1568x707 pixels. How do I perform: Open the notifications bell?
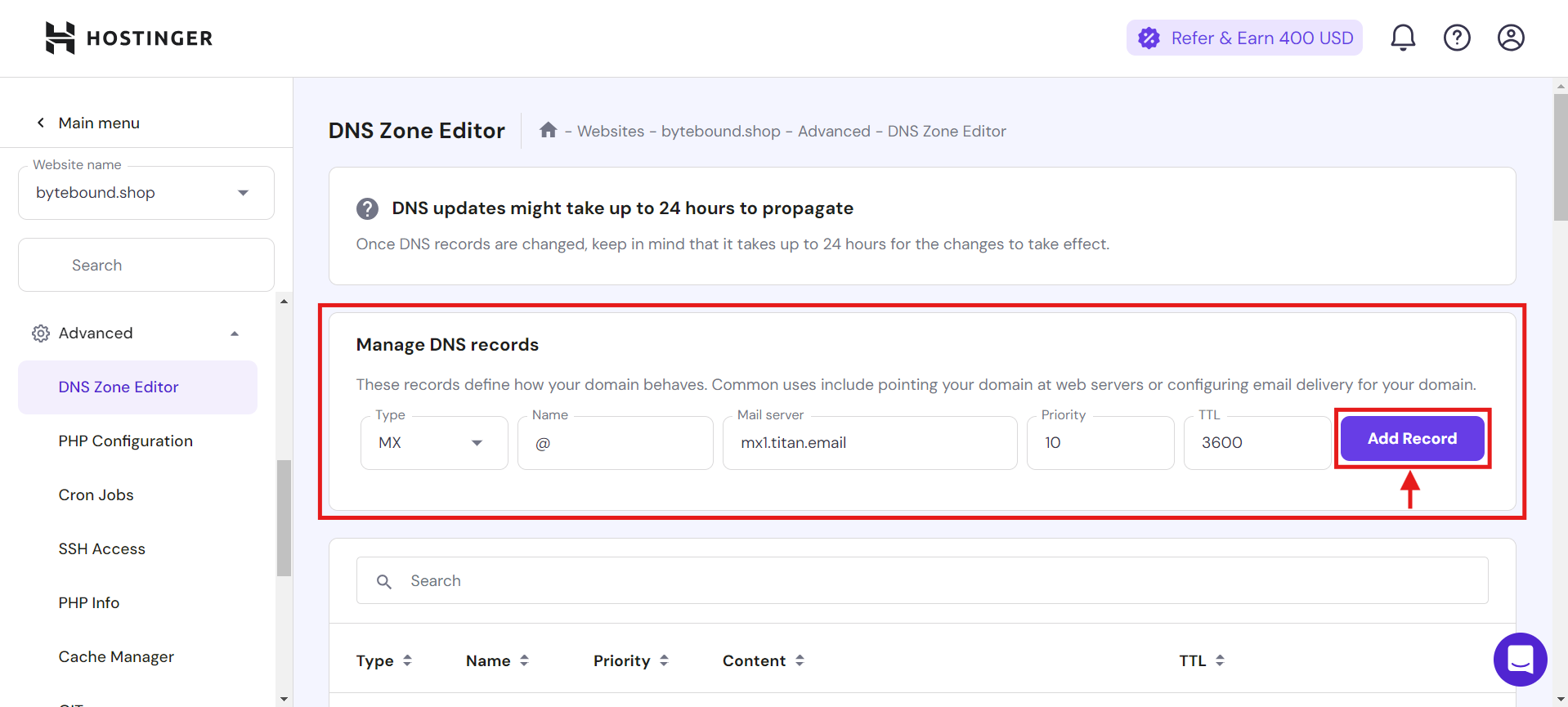pyautogui.click(x=1403, y=38)
